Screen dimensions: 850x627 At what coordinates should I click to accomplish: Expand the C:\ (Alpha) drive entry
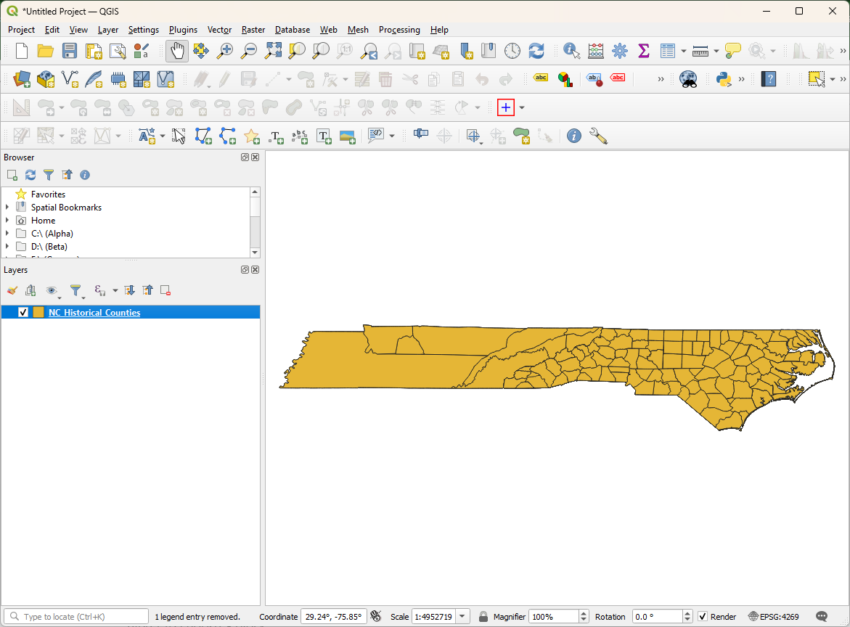pos(7,233)
